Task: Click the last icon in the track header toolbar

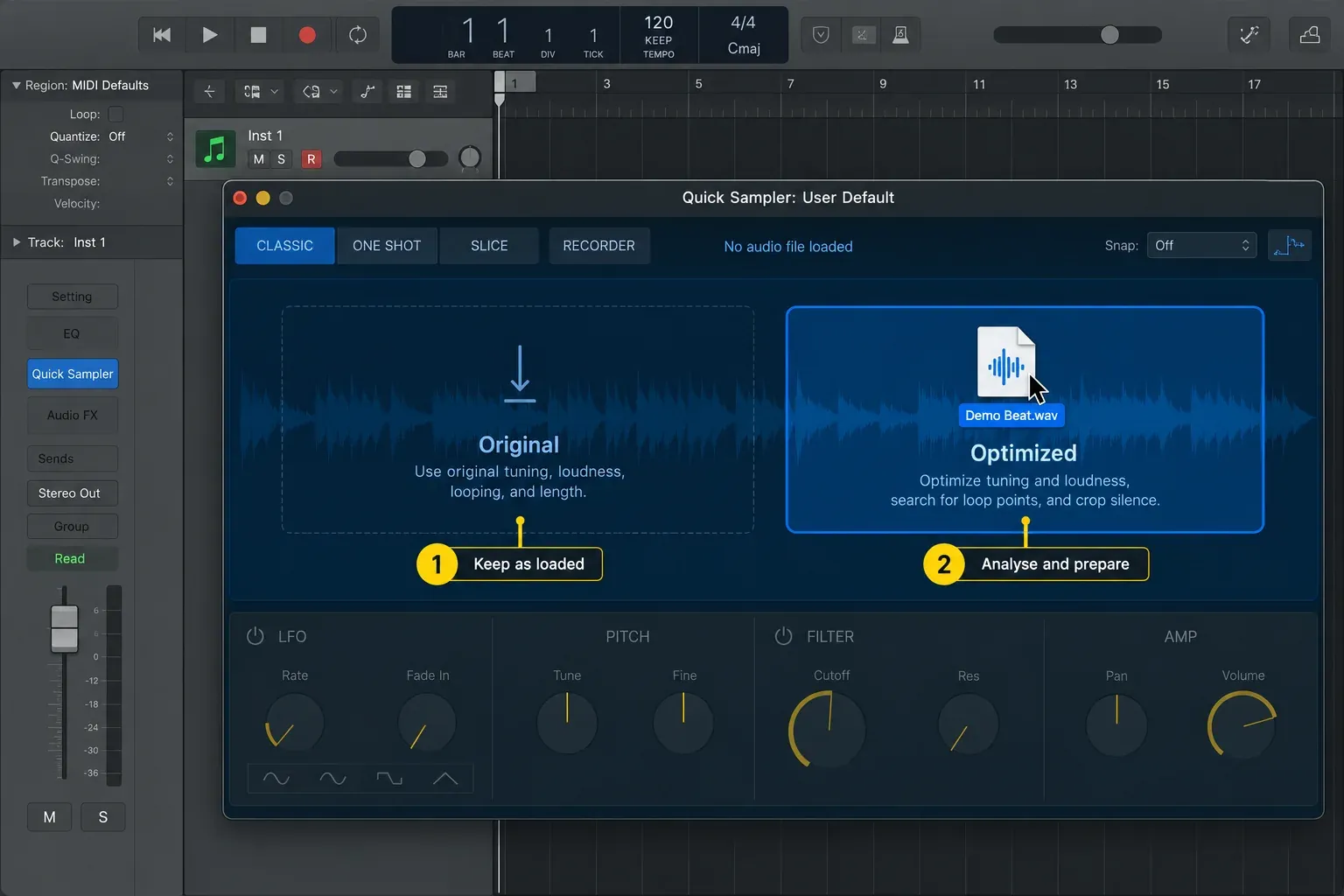Action: [440, 92]
